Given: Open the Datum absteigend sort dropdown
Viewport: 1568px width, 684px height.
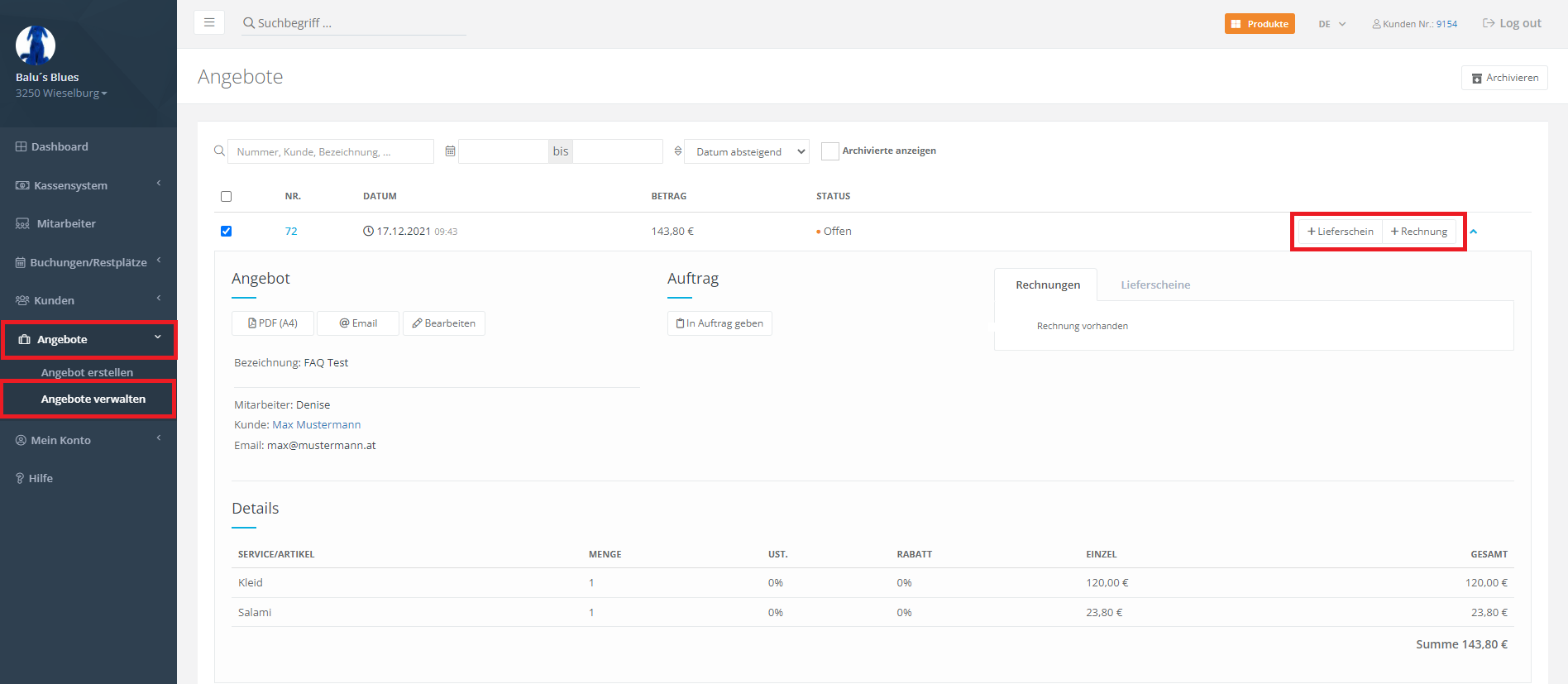Looking at the screenshot, I should [x=747, y=151].
